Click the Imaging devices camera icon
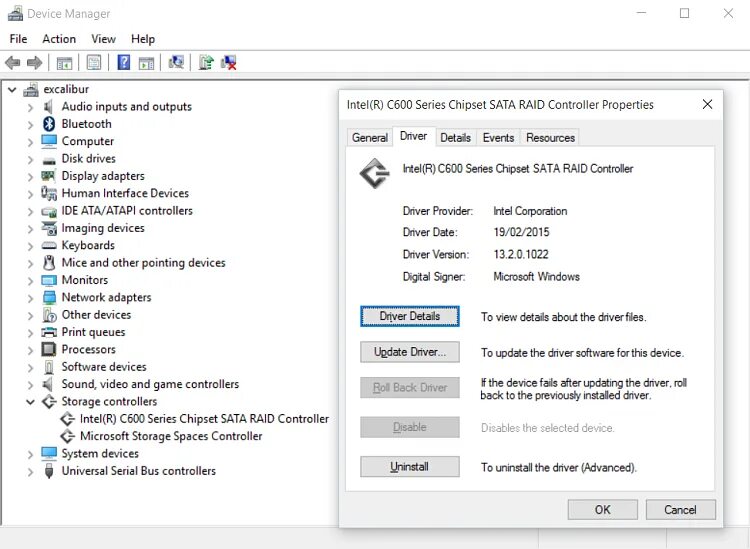 (49, 228)
